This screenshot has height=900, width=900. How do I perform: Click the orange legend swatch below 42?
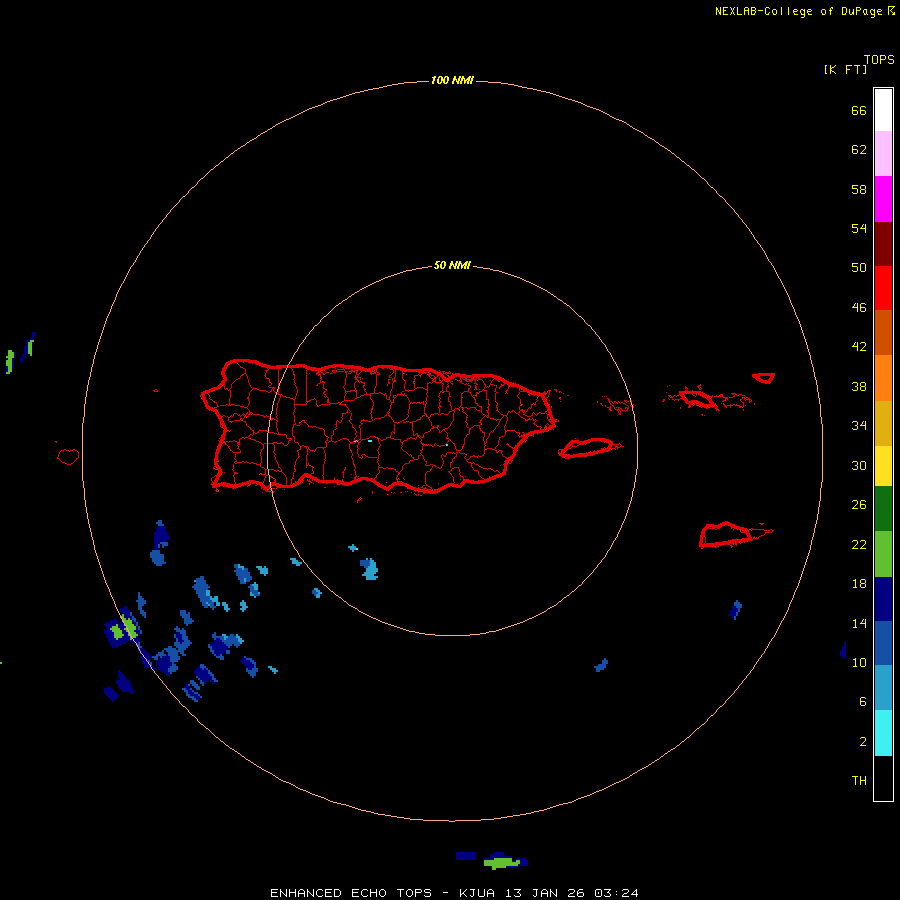tap(883, 378)
